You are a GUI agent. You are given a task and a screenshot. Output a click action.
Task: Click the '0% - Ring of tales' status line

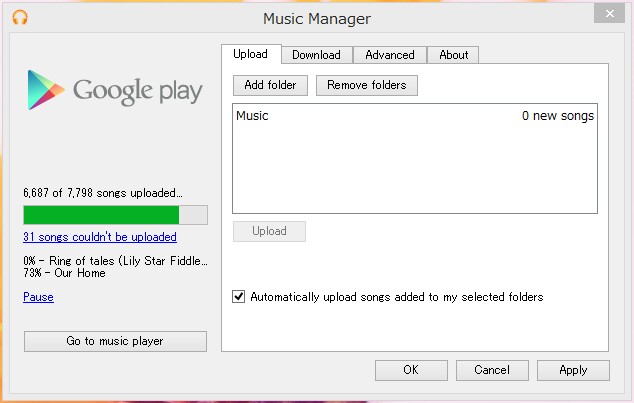115,261
